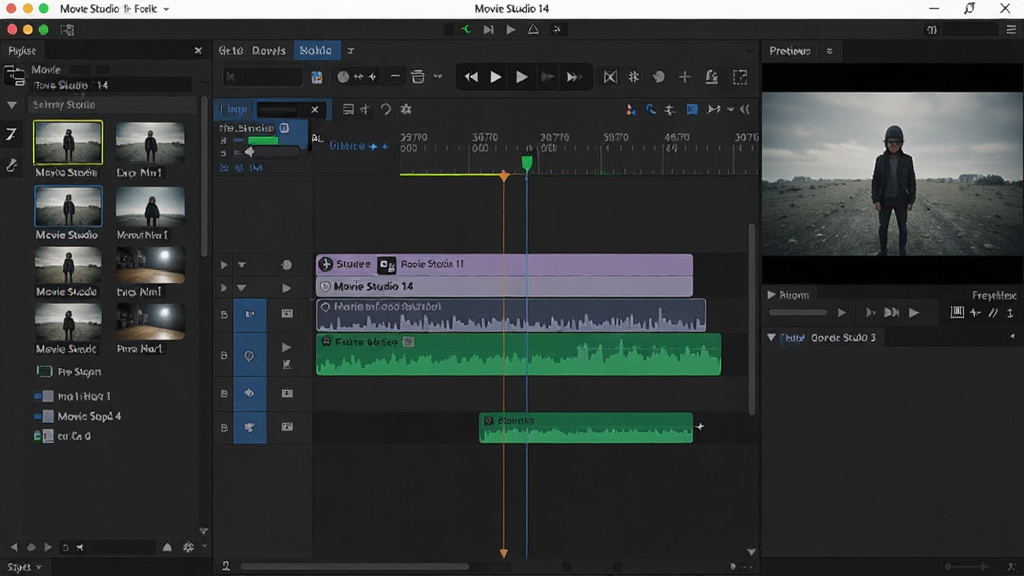Click the fast-forward button in transport controls

coord(572,77)
